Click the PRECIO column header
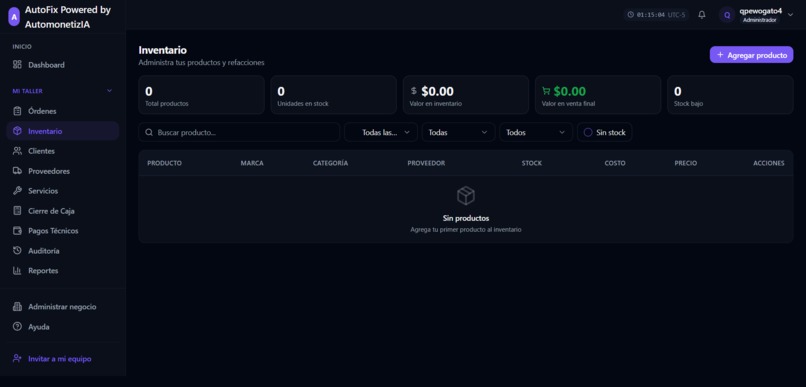 coord(686,163)
